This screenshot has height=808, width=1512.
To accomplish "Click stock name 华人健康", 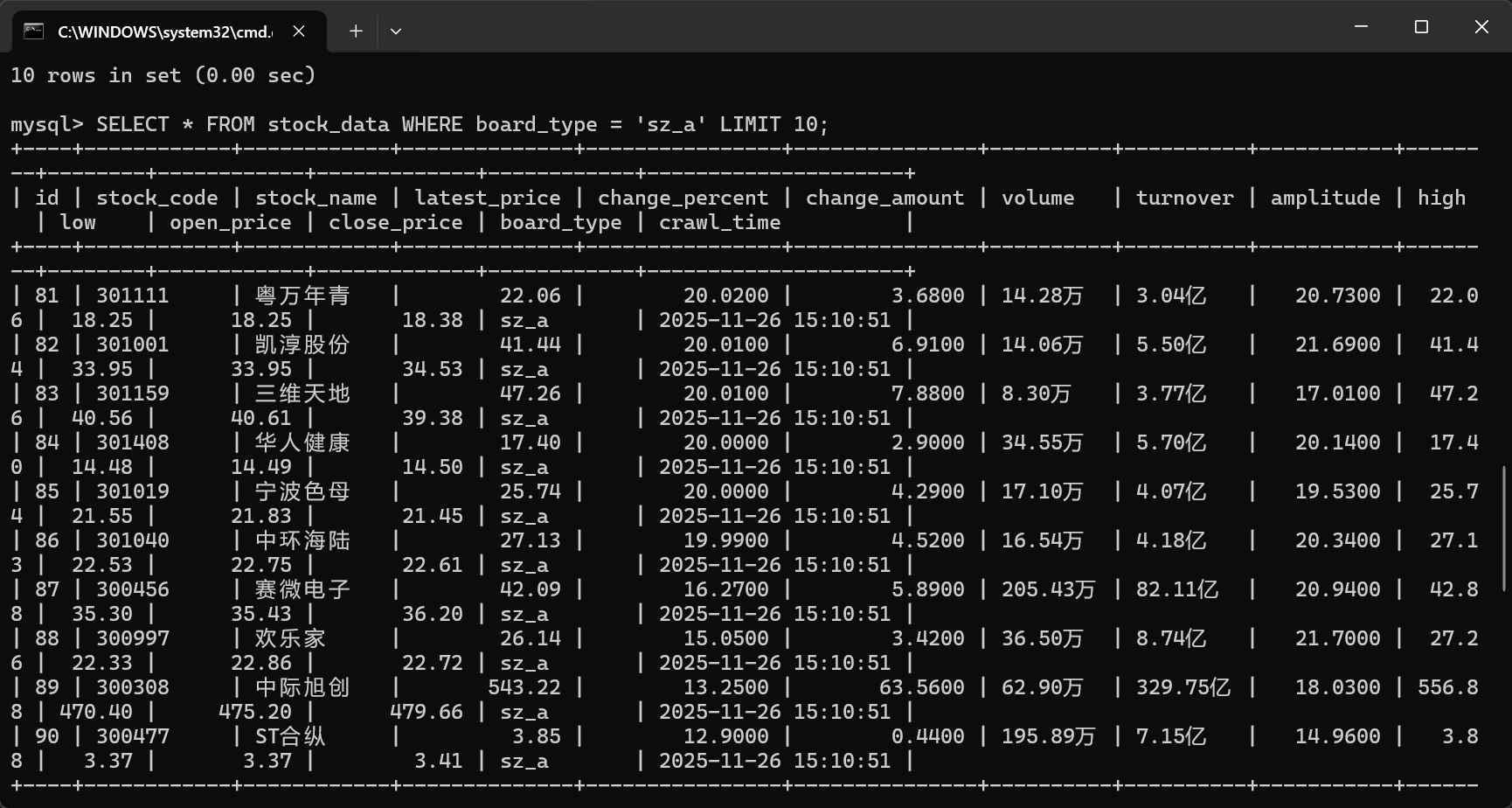I will (302, 443).
